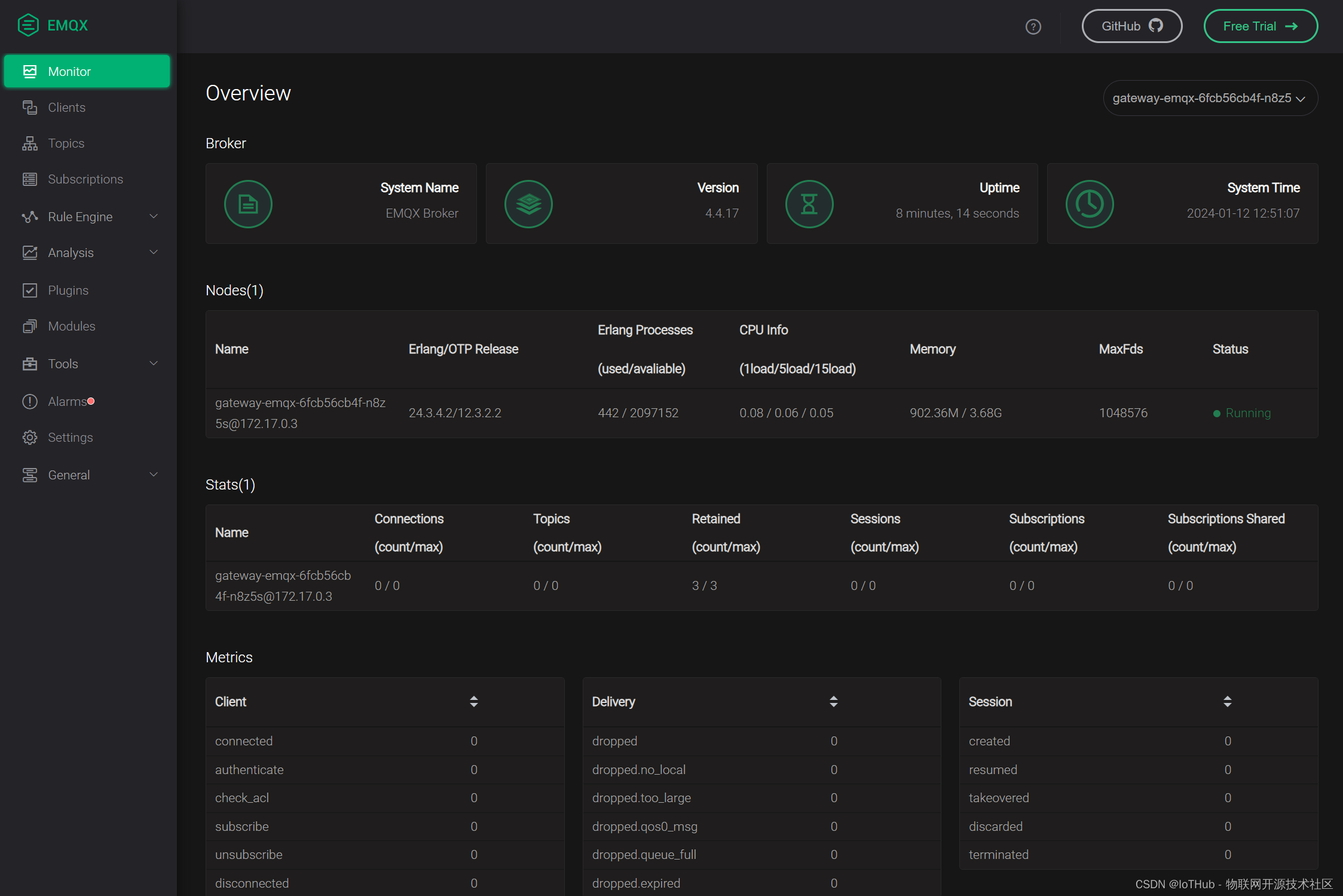The image size is (1343, 896).
Task: Click the Alarms sidebar icon
Action: coord(30,400)
